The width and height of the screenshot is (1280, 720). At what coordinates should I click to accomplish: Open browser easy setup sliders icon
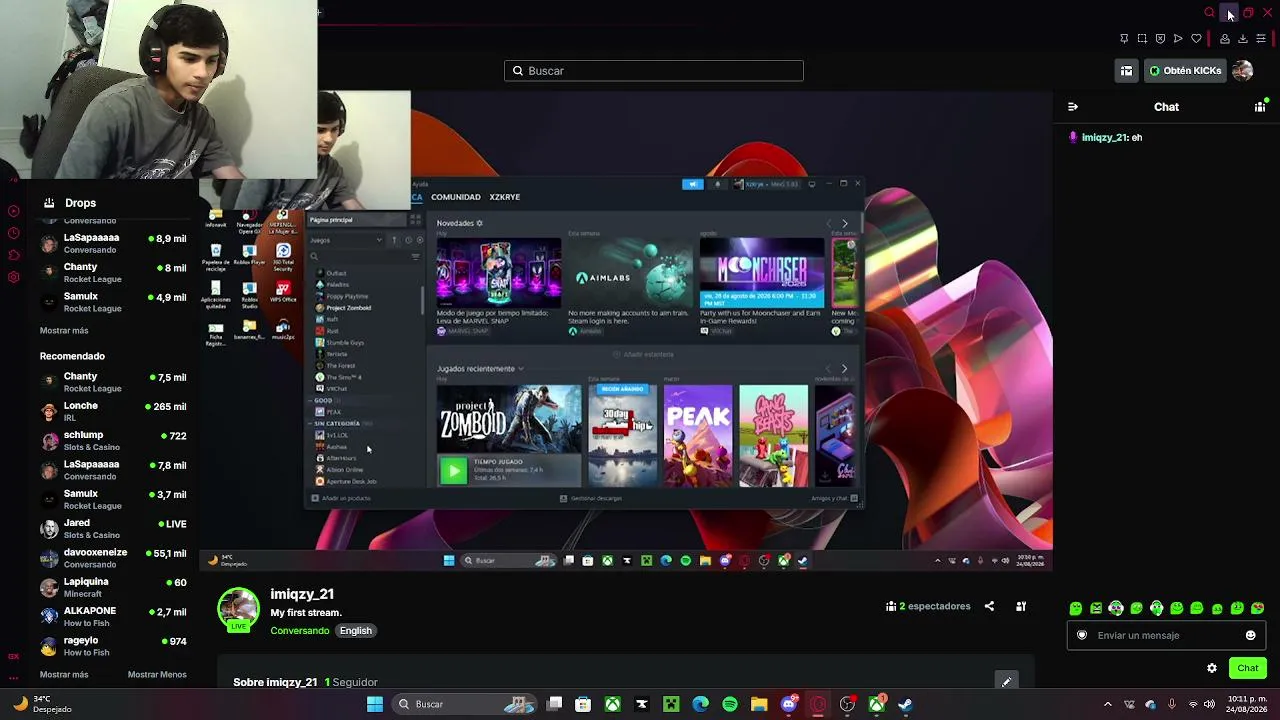1261,39
